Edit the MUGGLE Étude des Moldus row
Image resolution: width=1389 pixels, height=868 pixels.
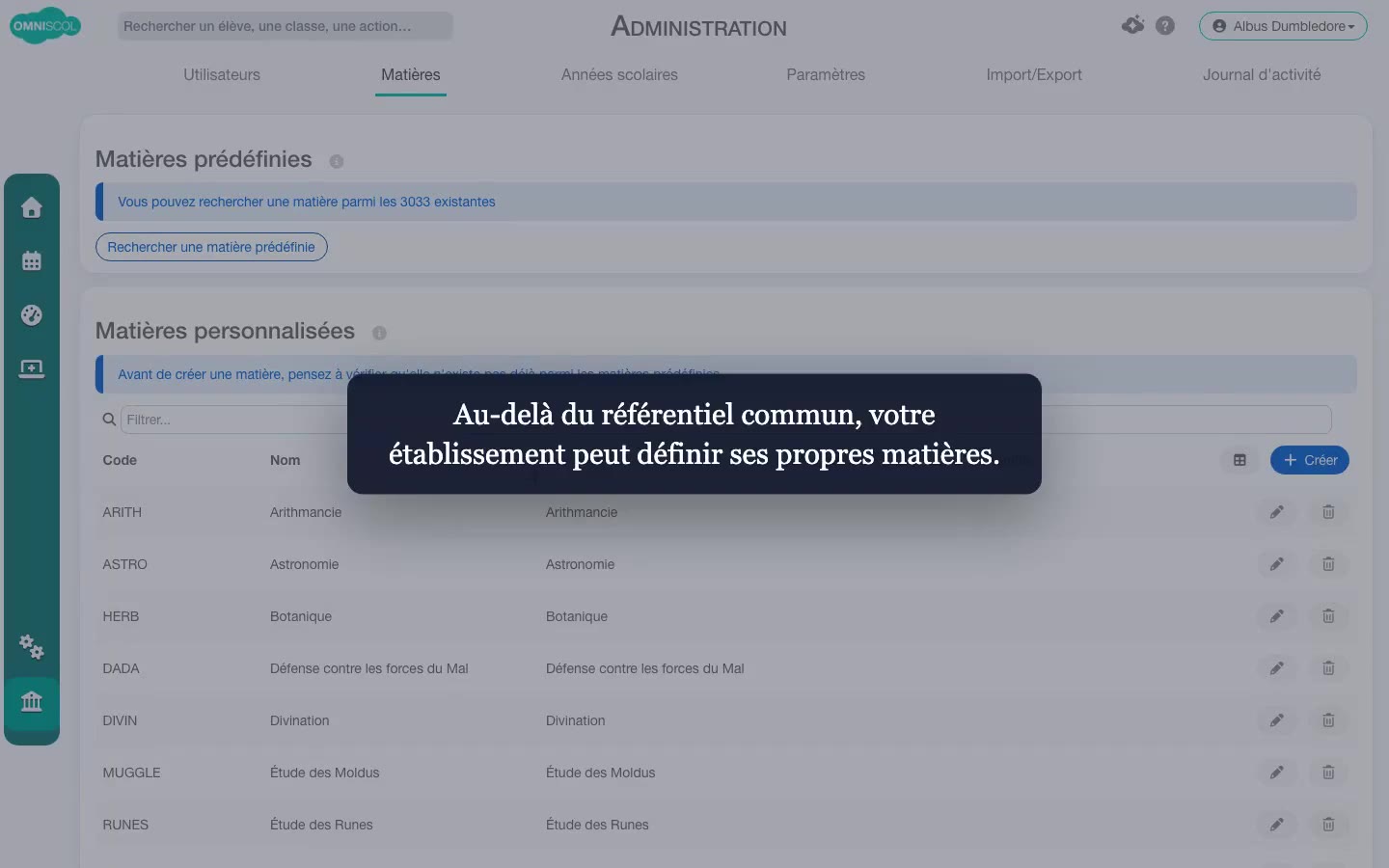(1277, 773)
